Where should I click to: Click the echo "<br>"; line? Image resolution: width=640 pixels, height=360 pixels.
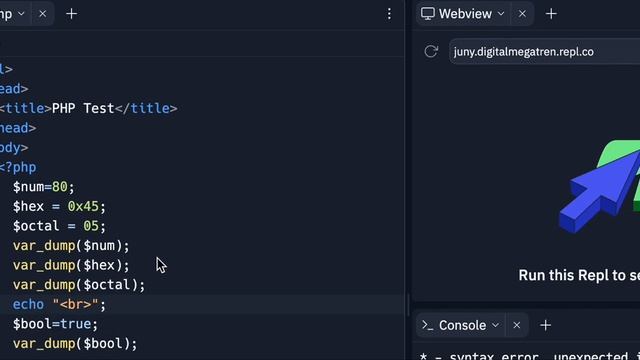pyautogui.click(x=59, y=304)
